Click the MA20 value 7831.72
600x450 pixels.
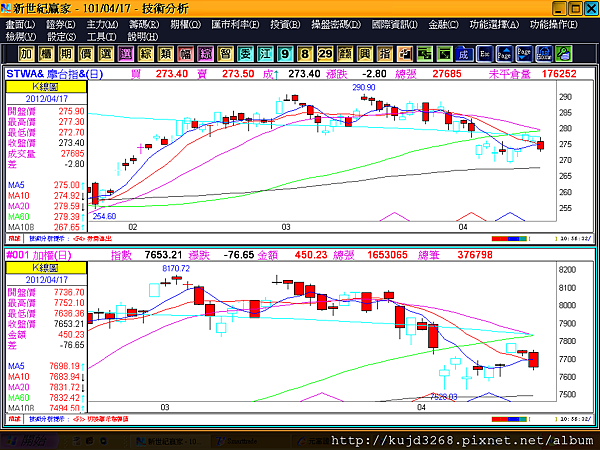[64, 387]
